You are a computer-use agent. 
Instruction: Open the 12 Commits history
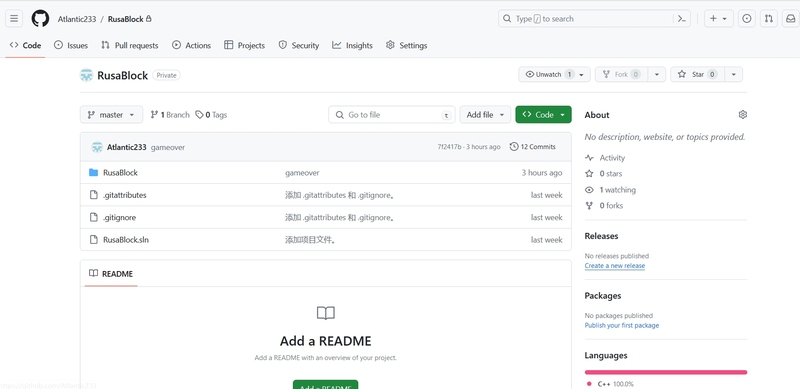(533, 147)
